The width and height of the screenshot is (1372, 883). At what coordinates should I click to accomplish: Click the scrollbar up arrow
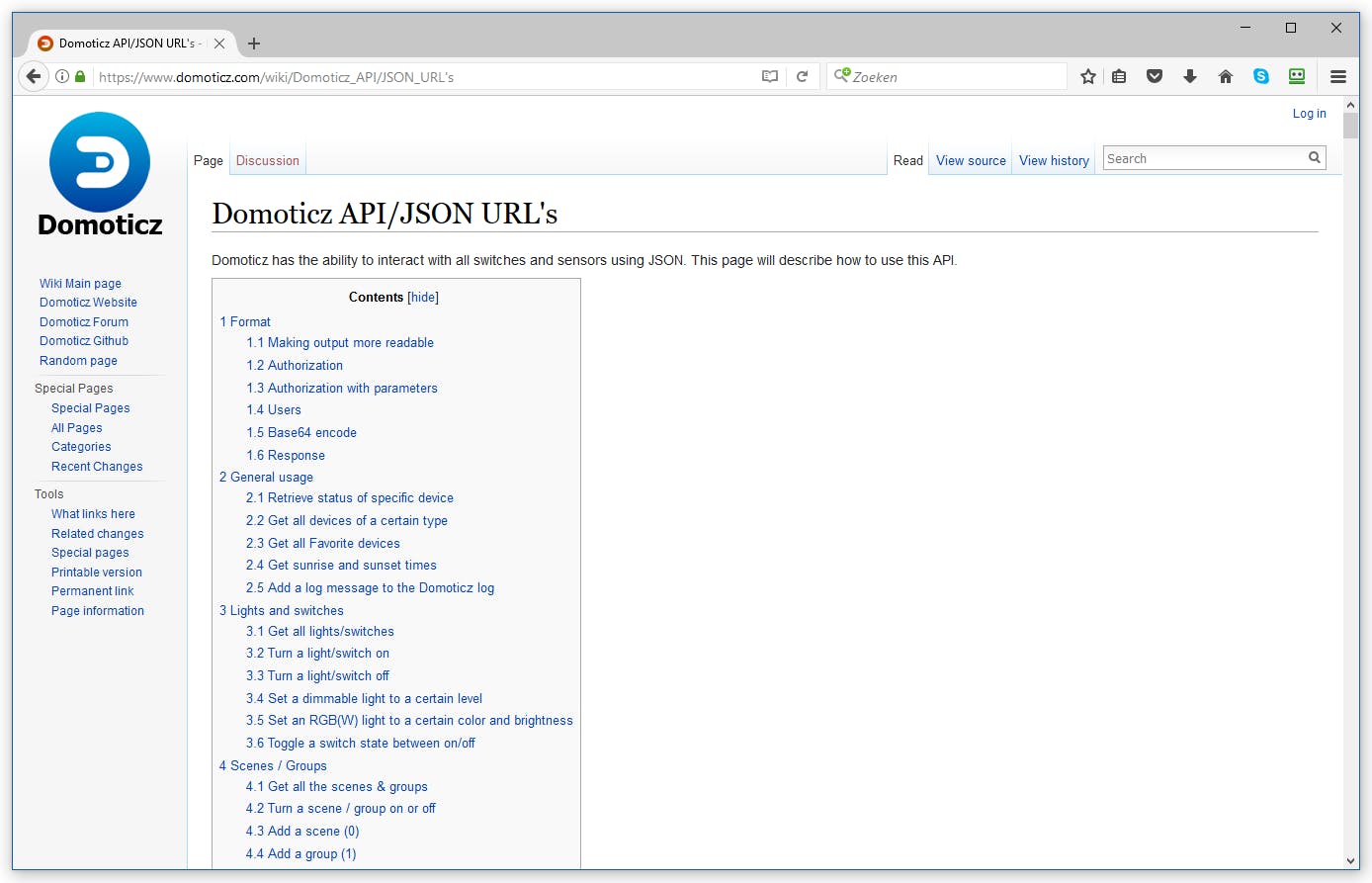[1350, 104]
